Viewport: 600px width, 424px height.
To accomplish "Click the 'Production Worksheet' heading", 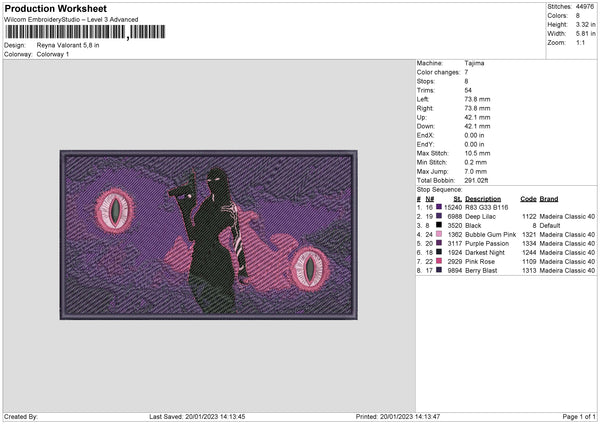I will click(55, 8).
